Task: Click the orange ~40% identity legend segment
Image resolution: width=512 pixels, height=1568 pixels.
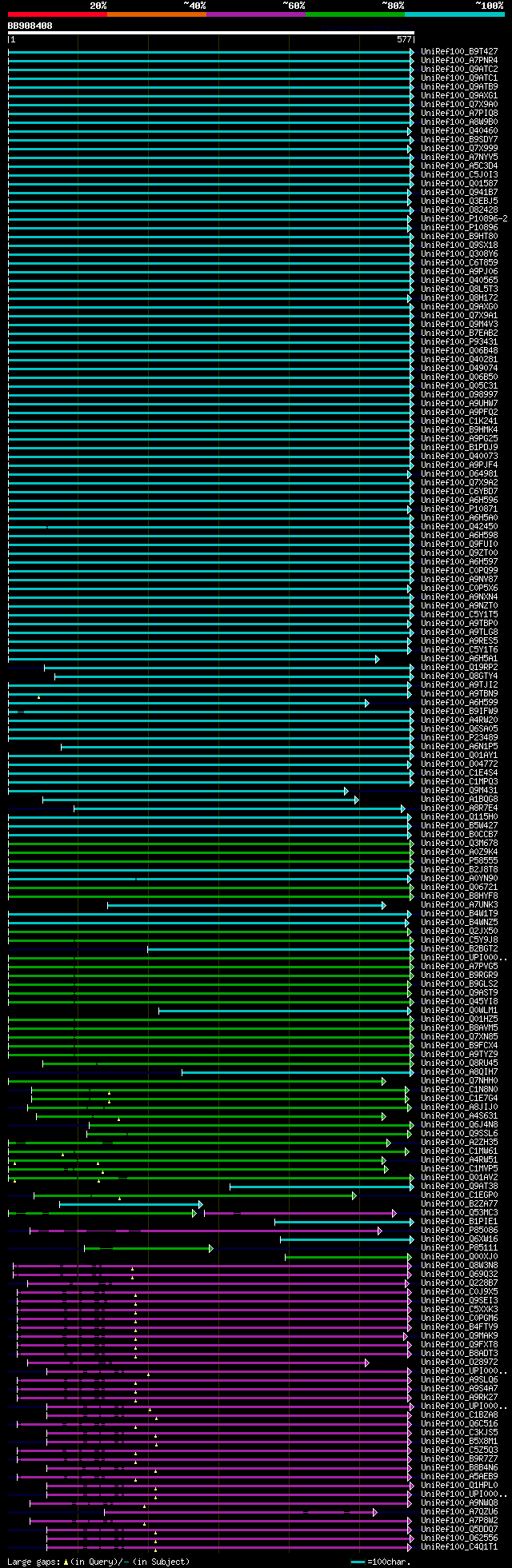Action: coord(156,14)
